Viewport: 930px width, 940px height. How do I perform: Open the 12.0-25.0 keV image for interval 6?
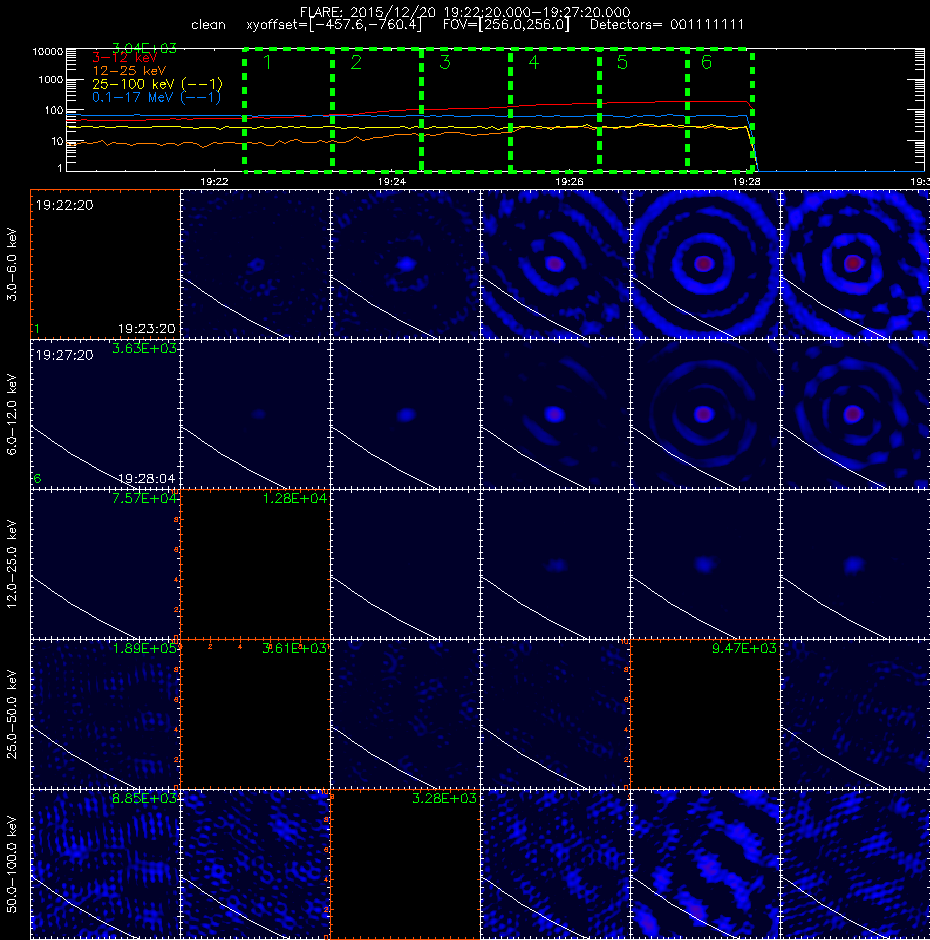pyautogui.click(x=856, y=564)
